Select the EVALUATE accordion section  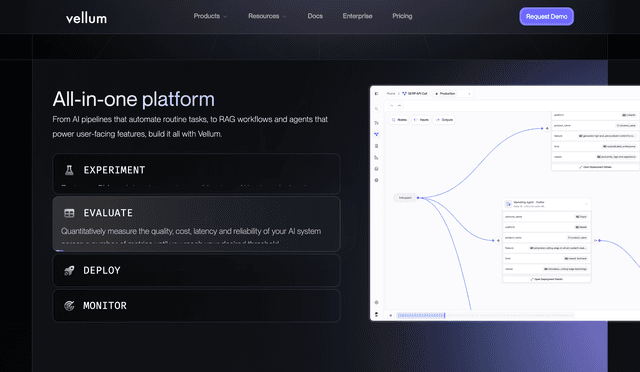196,224
